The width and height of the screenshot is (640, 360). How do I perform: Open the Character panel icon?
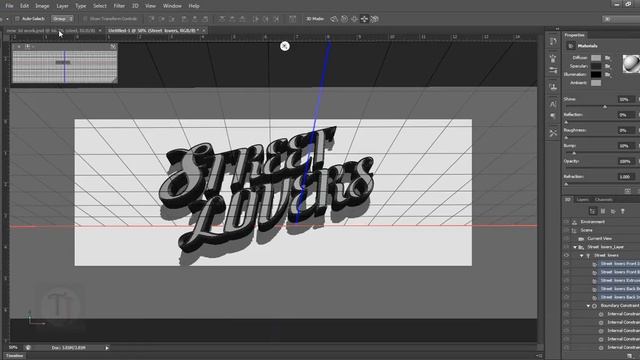(553, 104)
